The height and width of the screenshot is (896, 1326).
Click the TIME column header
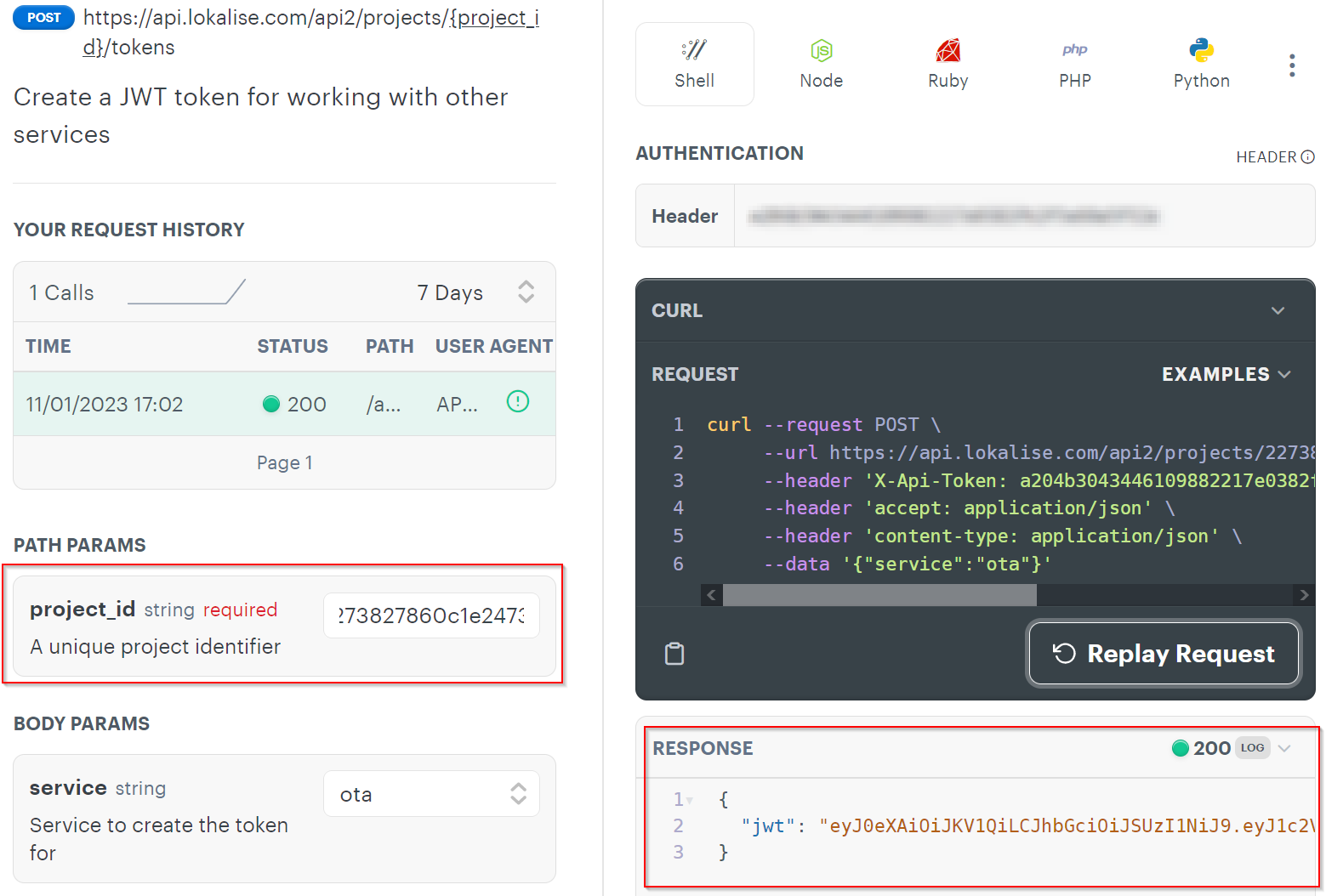(x=48, y=346)
